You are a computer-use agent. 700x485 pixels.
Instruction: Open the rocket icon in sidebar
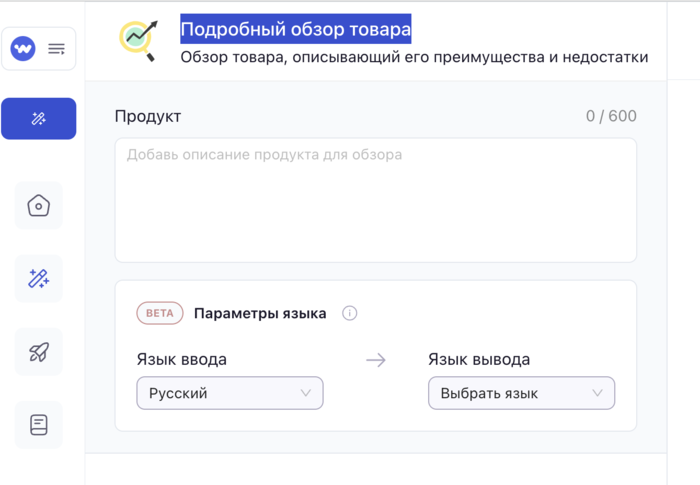(39, 352)
